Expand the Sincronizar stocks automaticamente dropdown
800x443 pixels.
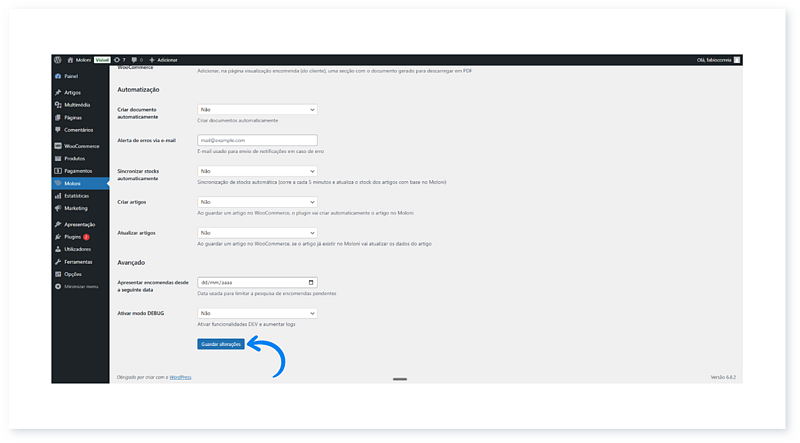pos(257,171)
